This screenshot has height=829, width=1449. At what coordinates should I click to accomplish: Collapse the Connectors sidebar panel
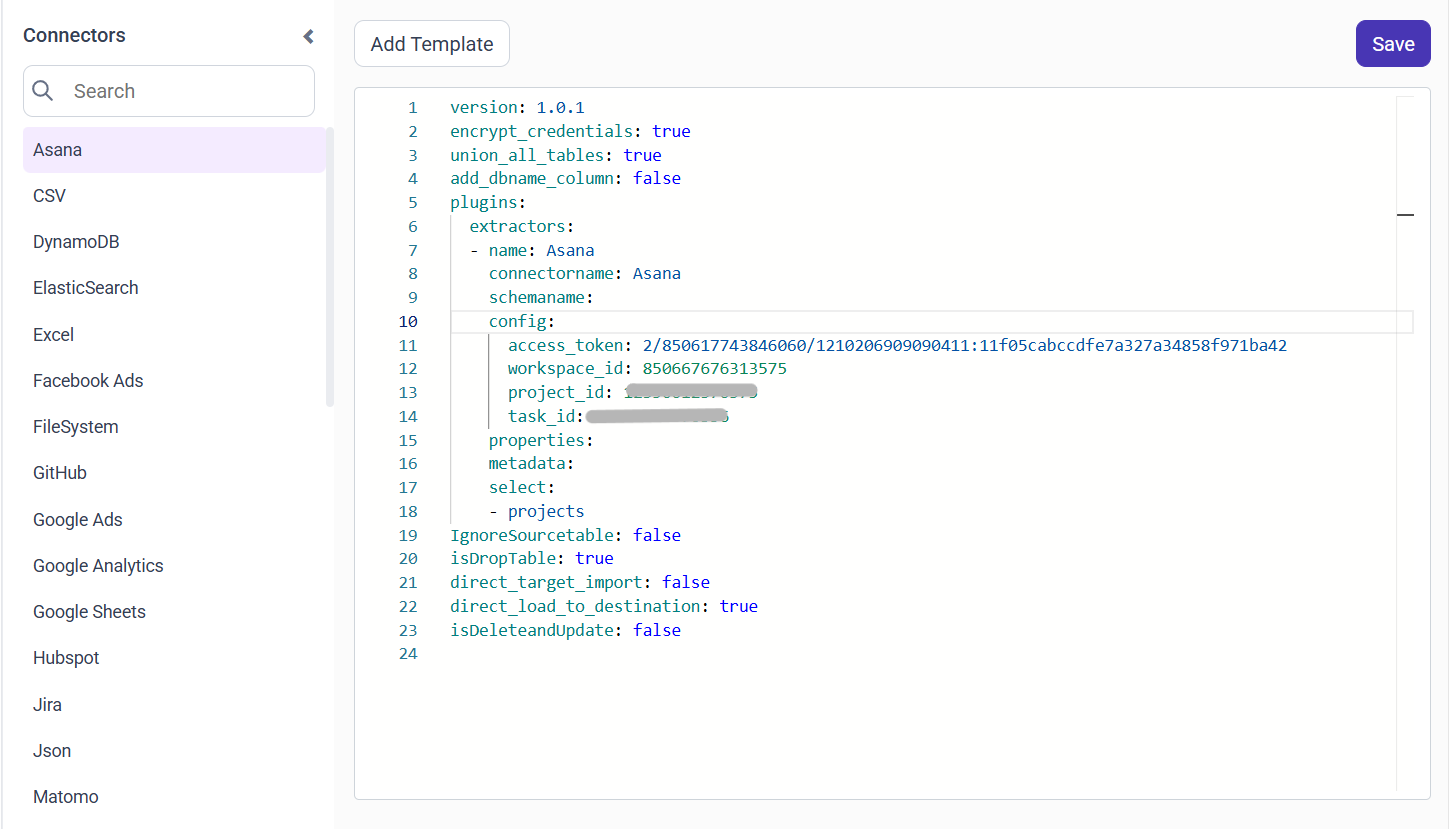[308, 35]
